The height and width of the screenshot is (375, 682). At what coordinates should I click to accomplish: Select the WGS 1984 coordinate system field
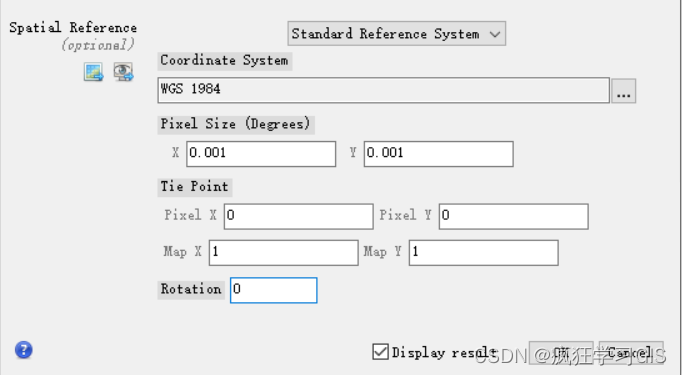click(x=383, y=90)
